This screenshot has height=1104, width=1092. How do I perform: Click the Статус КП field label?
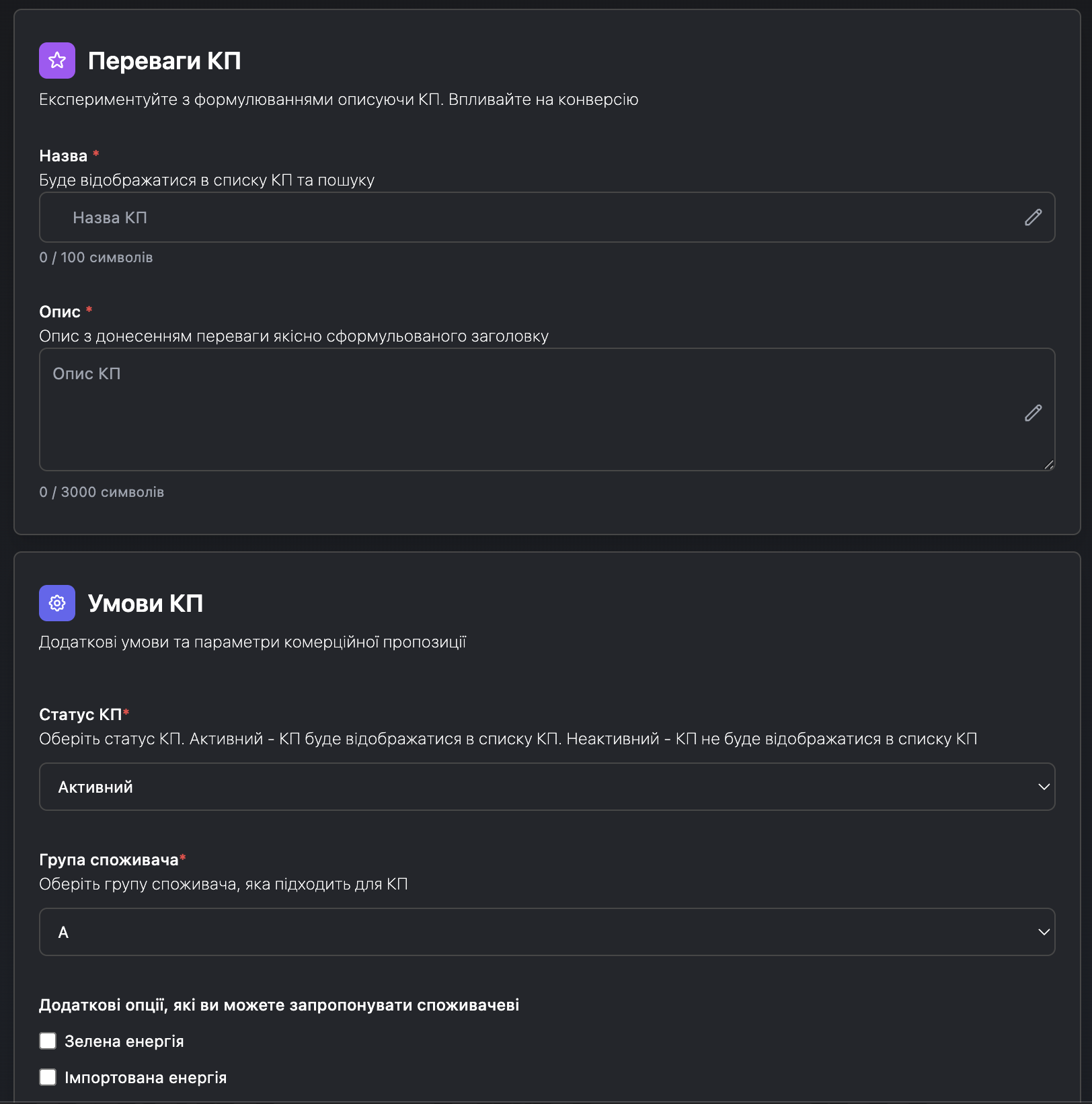click(80, 714)
